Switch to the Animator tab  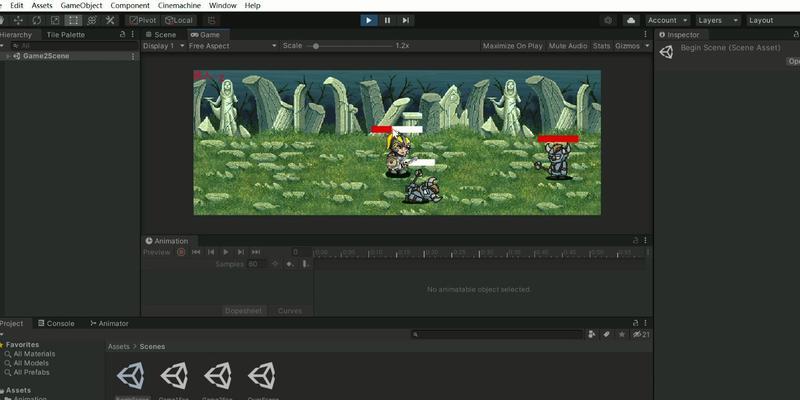(110, 323)
